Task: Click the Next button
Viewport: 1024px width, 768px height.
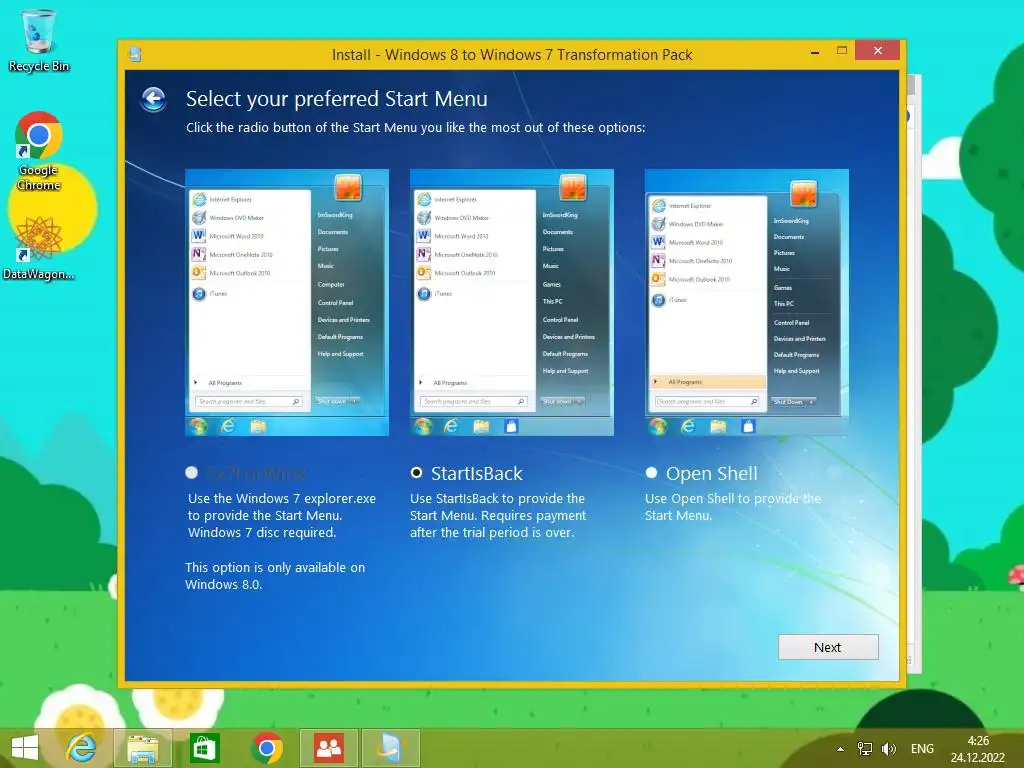Action: click(x=828, y=647)
